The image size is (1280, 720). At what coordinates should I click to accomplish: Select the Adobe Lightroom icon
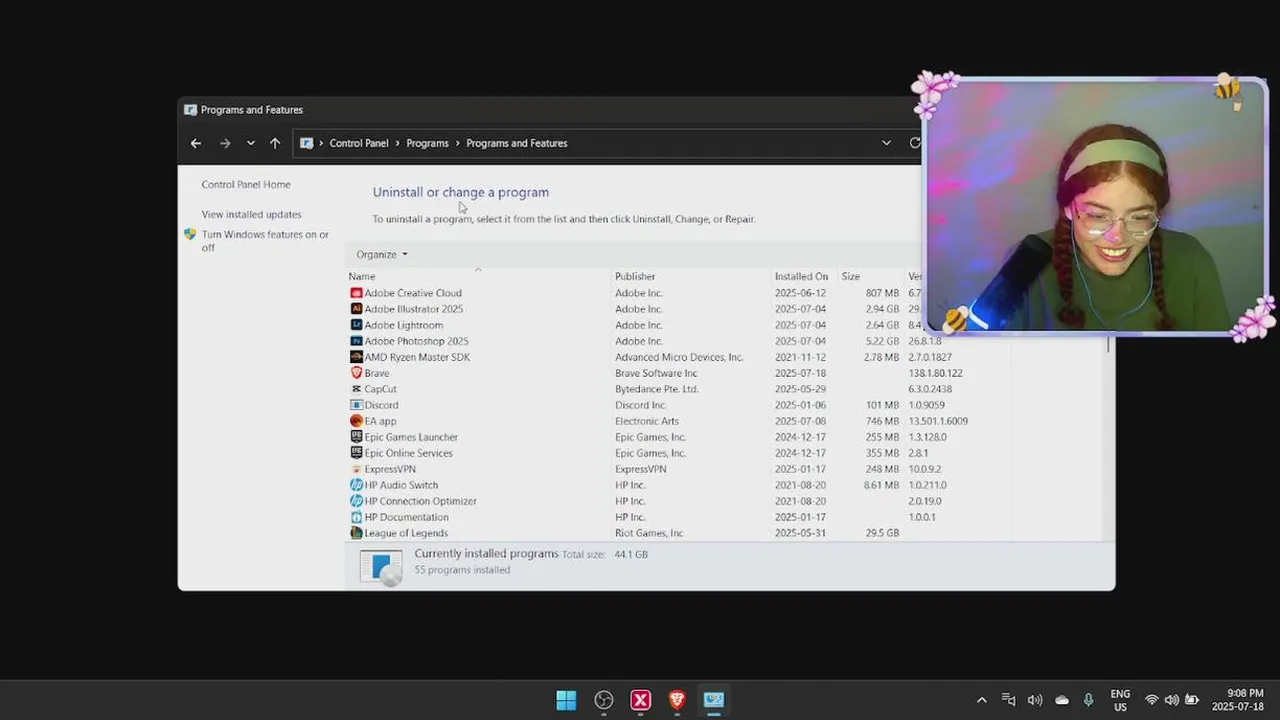(x=356, y=325)
